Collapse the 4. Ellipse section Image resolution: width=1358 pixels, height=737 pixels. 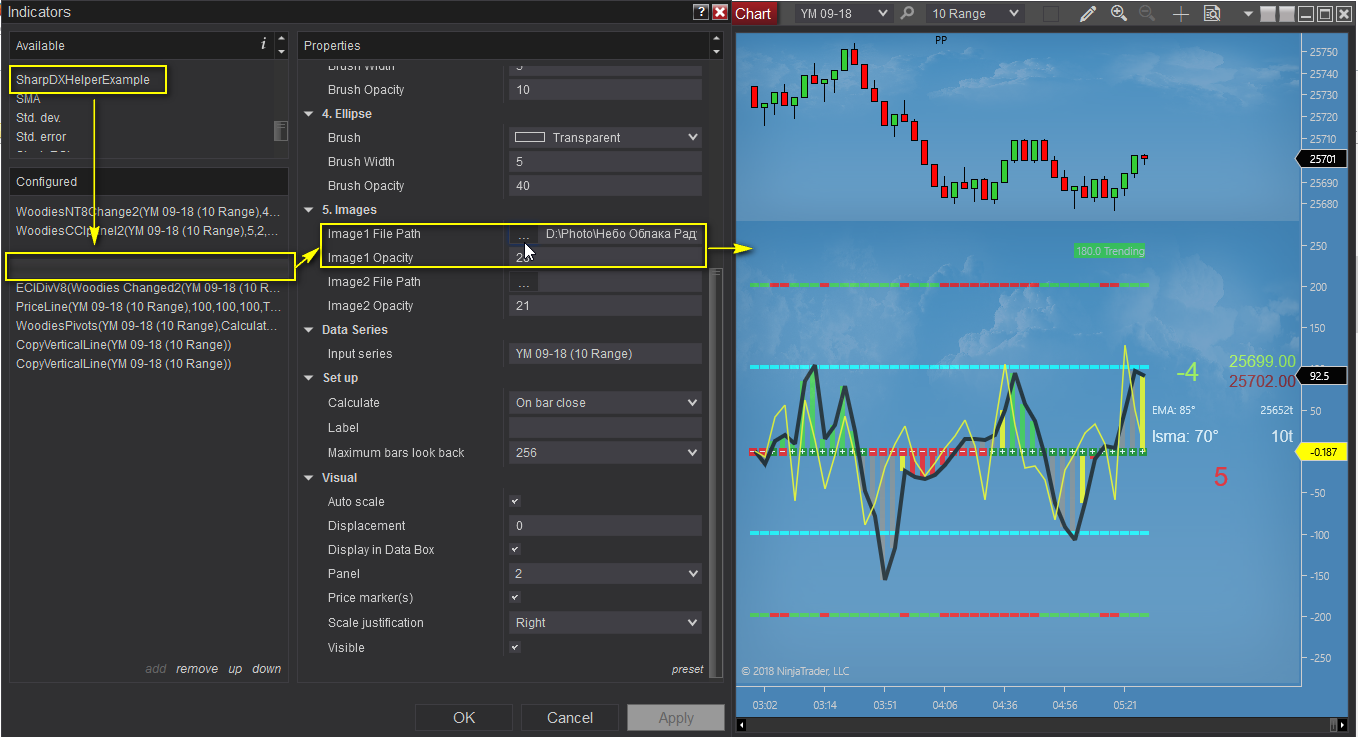(310, 114)
